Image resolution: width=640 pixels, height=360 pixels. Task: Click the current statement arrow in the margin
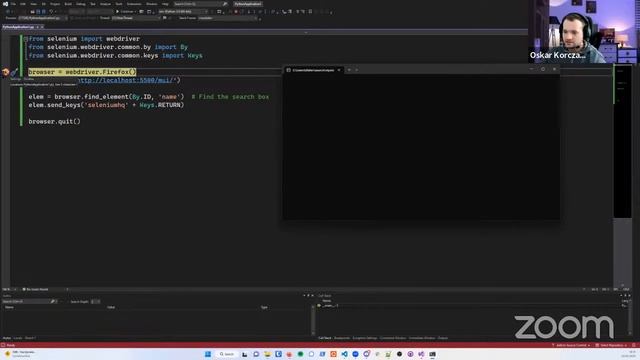pyautogui.click(x=5, y=72)
